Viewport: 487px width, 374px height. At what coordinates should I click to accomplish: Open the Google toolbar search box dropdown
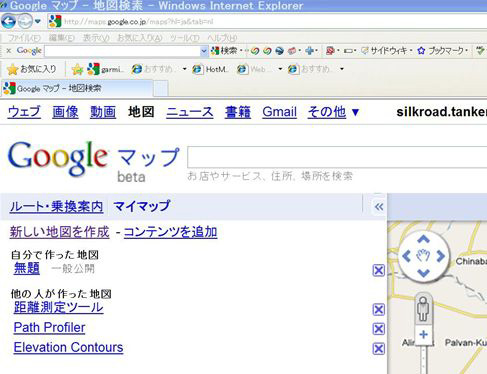click(204, 51)
